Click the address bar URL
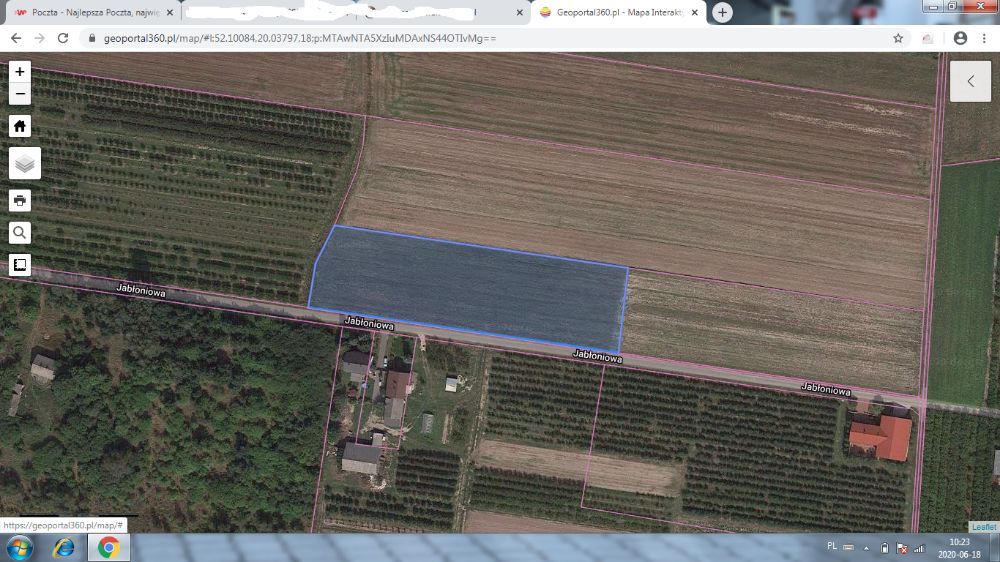 pos(300,38)
